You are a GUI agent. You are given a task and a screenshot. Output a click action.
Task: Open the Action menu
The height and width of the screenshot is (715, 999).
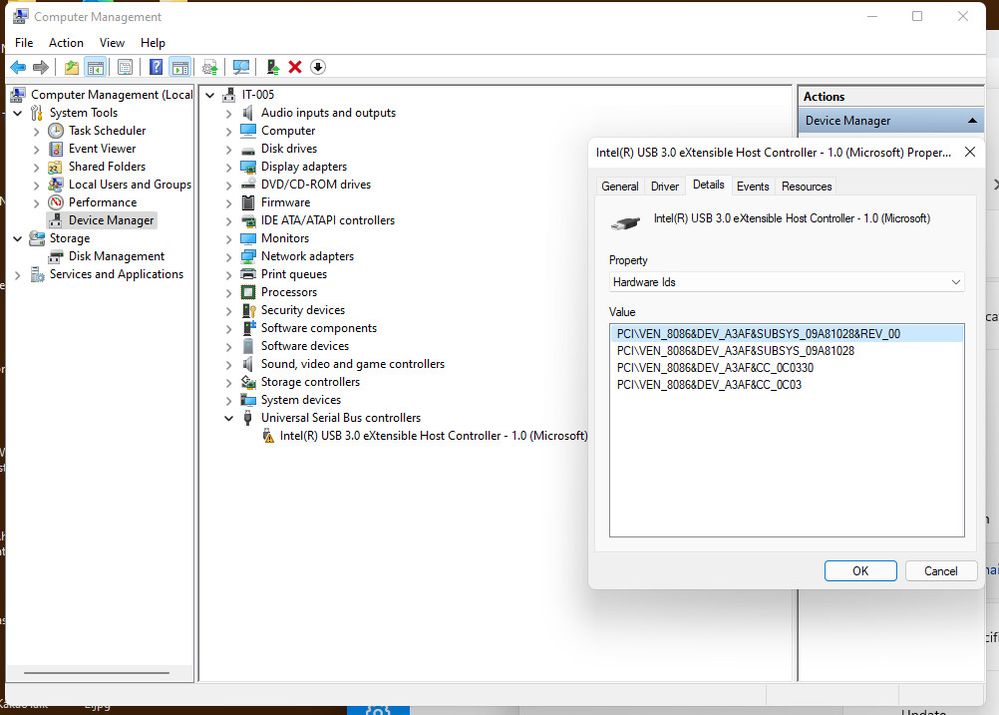pos(66,43)
